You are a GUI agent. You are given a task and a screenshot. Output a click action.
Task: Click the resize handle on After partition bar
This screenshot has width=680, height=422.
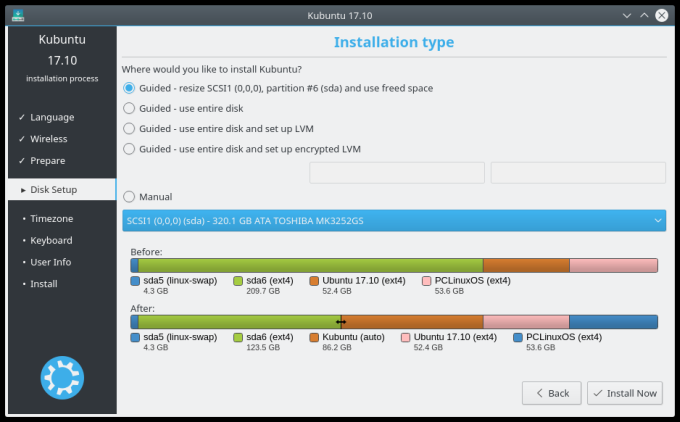coord(341,322)
